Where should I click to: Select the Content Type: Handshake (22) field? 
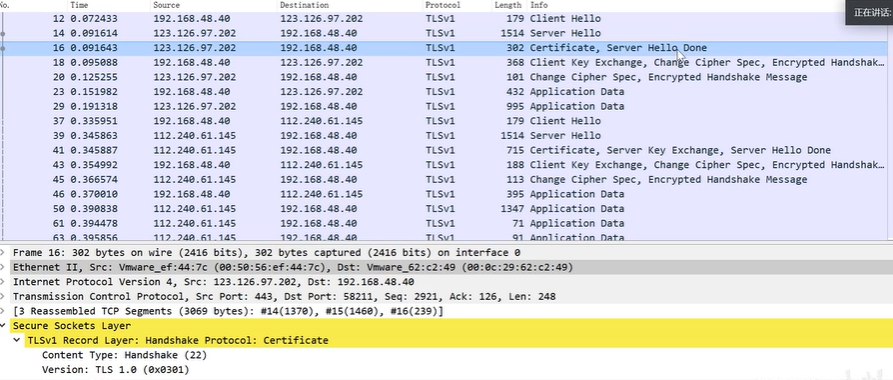coord(124,355)
